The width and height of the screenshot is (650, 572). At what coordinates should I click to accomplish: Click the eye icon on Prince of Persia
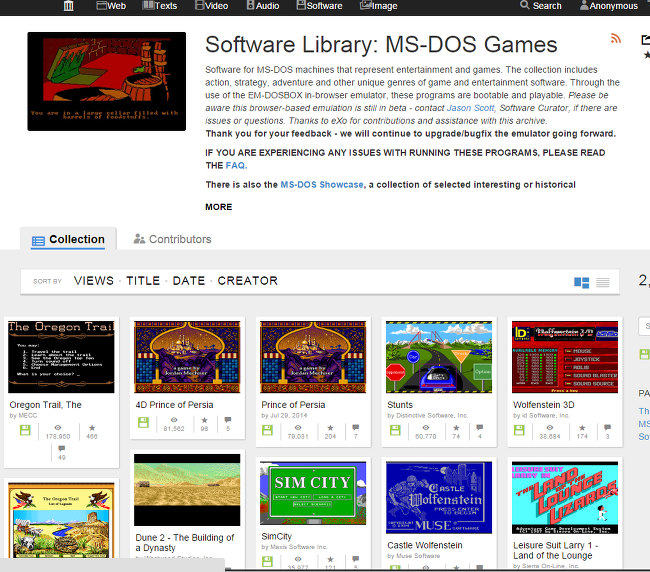click(298, 427)
